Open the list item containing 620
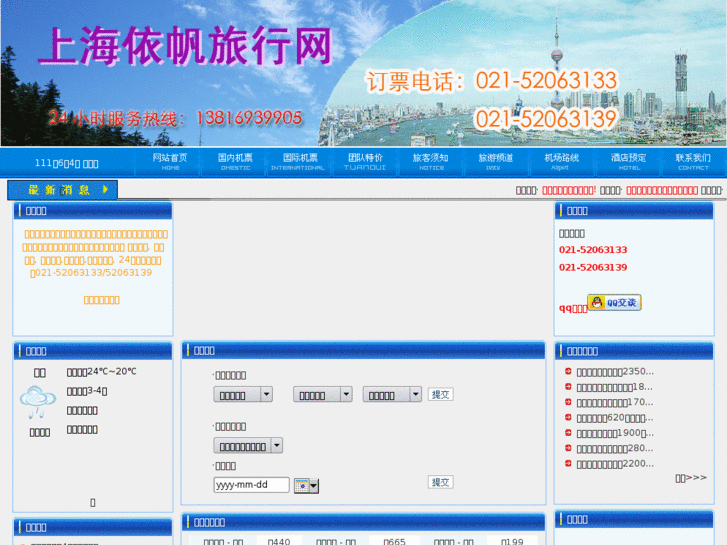 click(615, 418)
